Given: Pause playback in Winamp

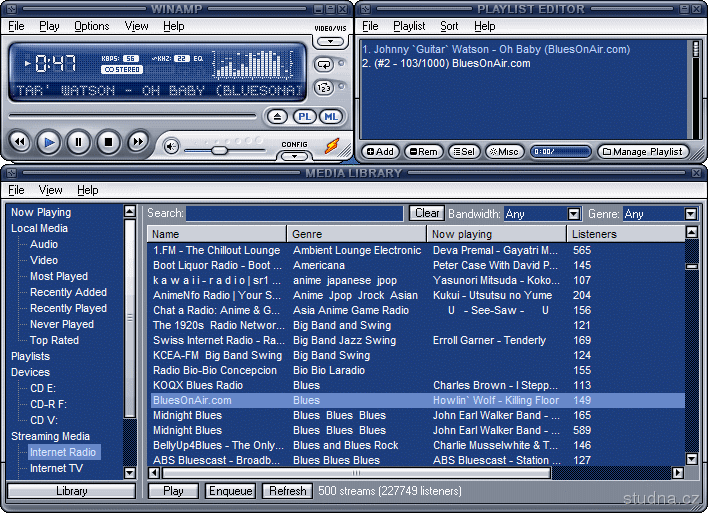Looking at the screenshot, I should 78,143.
